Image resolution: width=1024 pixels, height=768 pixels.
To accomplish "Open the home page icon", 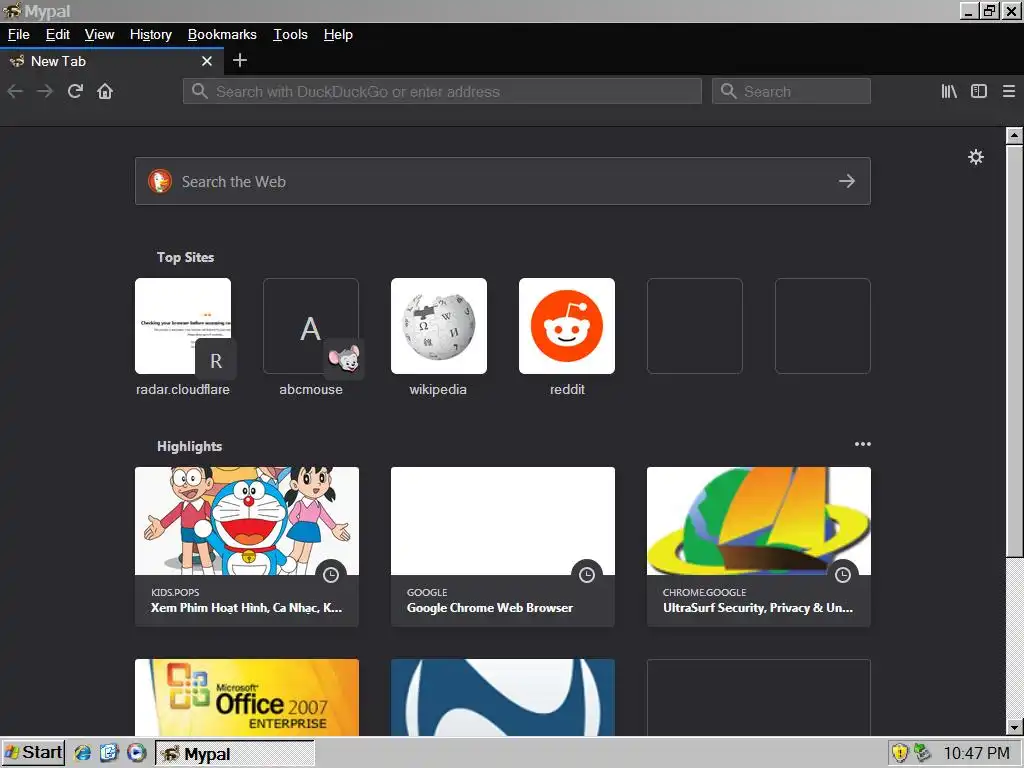I will (x=105, y=91).
